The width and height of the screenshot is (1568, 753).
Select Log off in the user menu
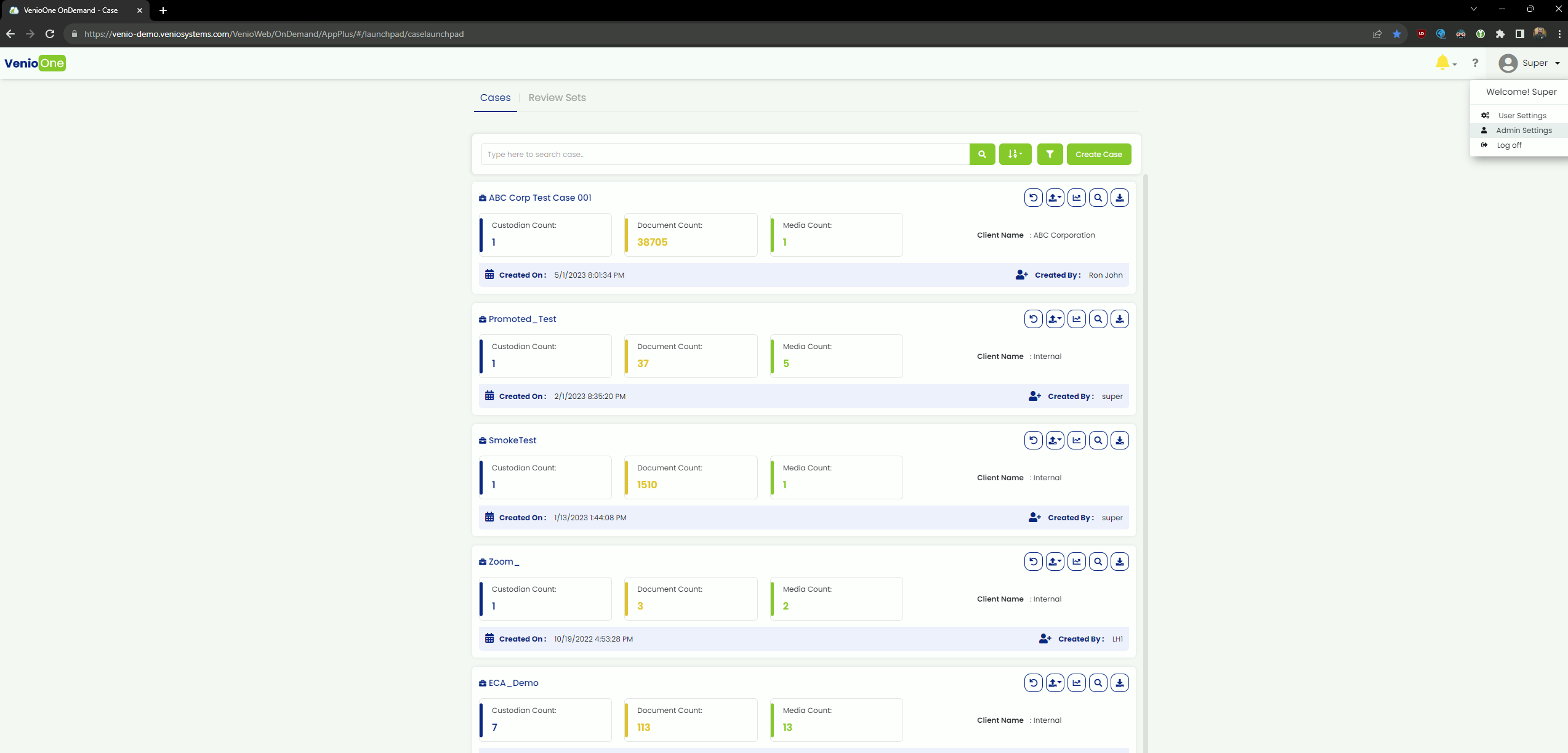point(1518,145)
